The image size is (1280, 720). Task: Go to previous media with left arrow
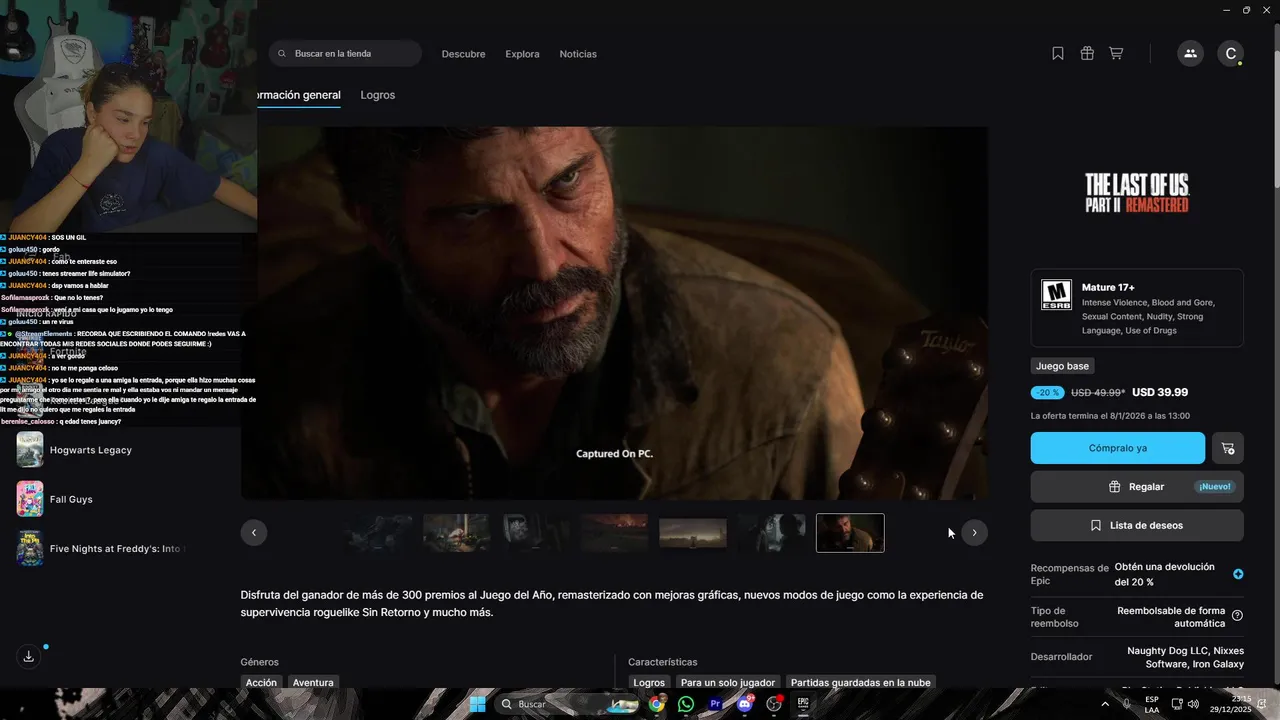pyautogui.click(x=254, y=533)
